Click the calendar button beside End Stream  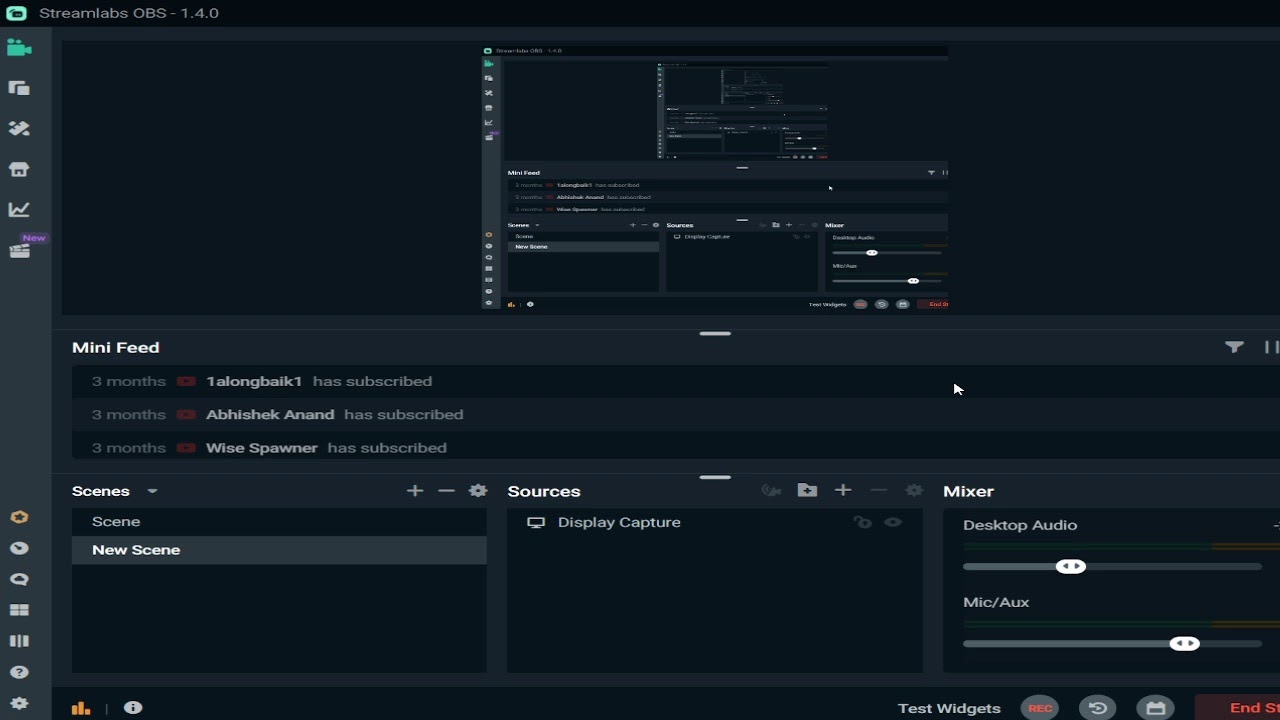(x=1155, y=708)
